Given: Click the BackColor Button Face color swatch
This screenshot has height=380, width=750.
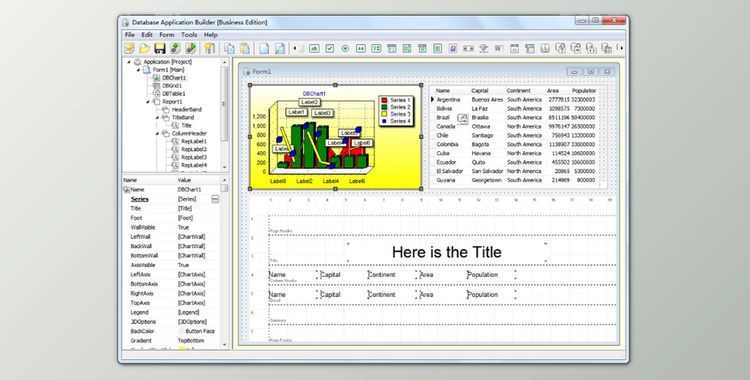Looking at the screenshot, I should point(181,331).
